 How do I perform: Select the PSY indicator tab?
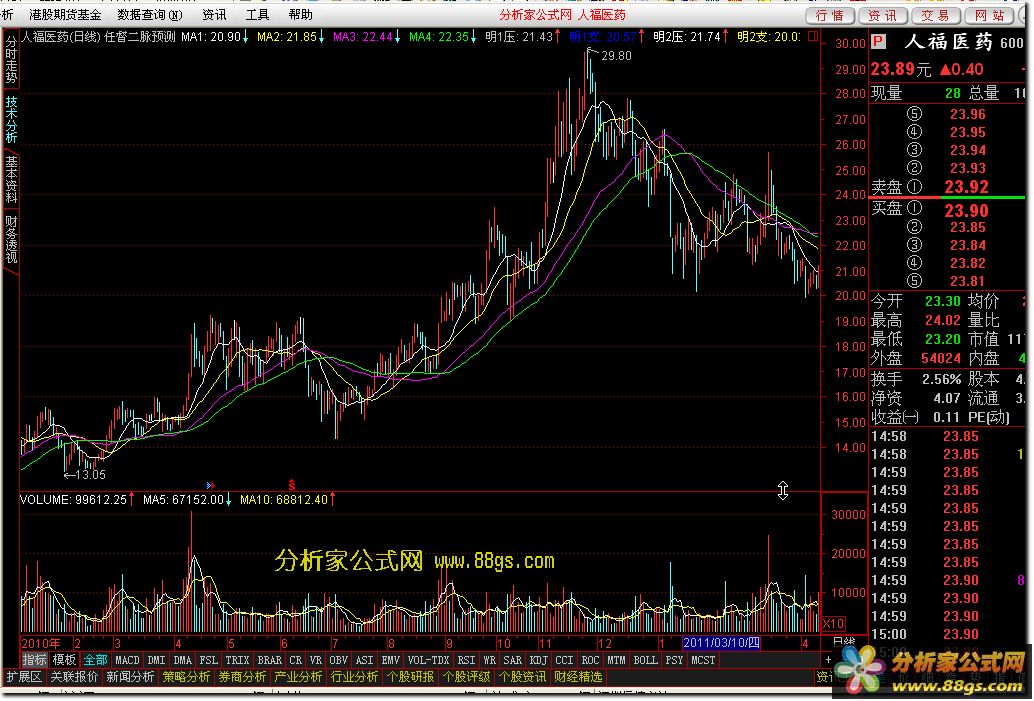(675, 659)
